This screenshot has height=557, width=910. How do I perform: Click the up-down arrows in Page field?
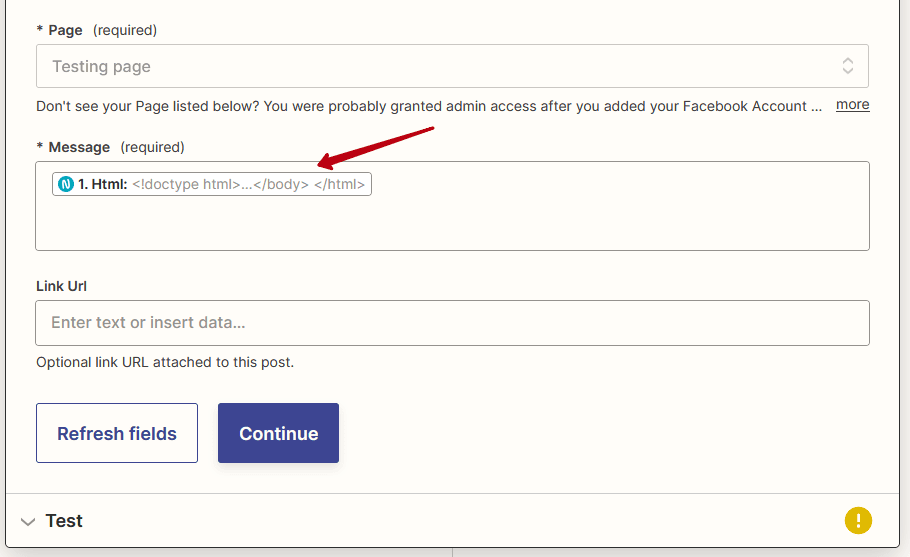point(848,66)
